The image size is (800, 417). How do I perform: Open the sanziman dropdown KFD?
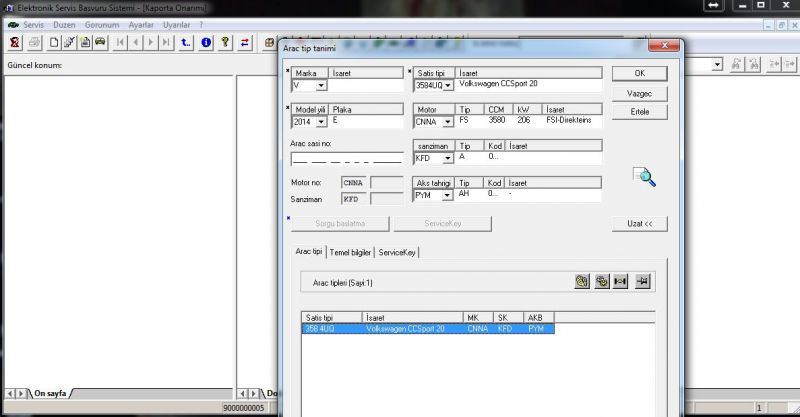(447, 158)
